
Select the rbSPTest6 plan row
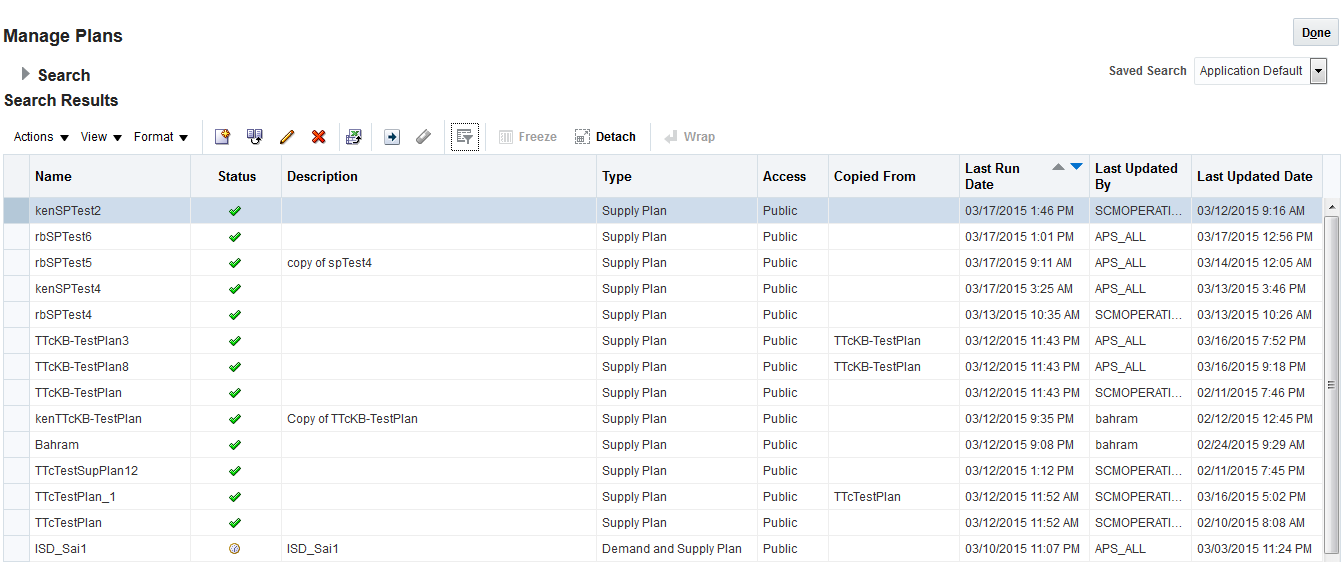[63, 237]
